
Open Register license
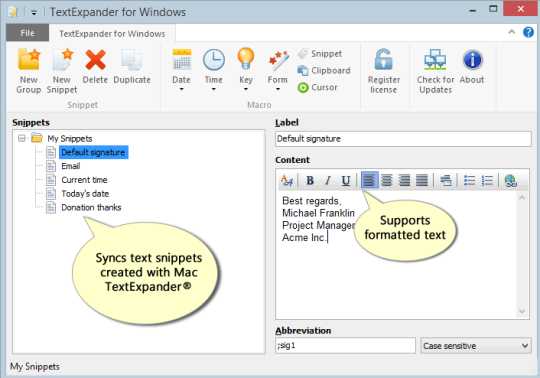click(384, 71)
